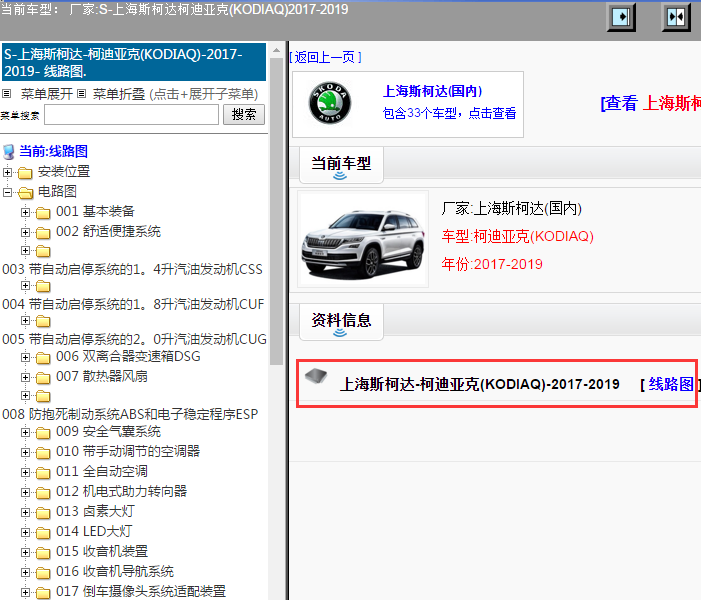Click the 搜索 button

coord(244,114)
